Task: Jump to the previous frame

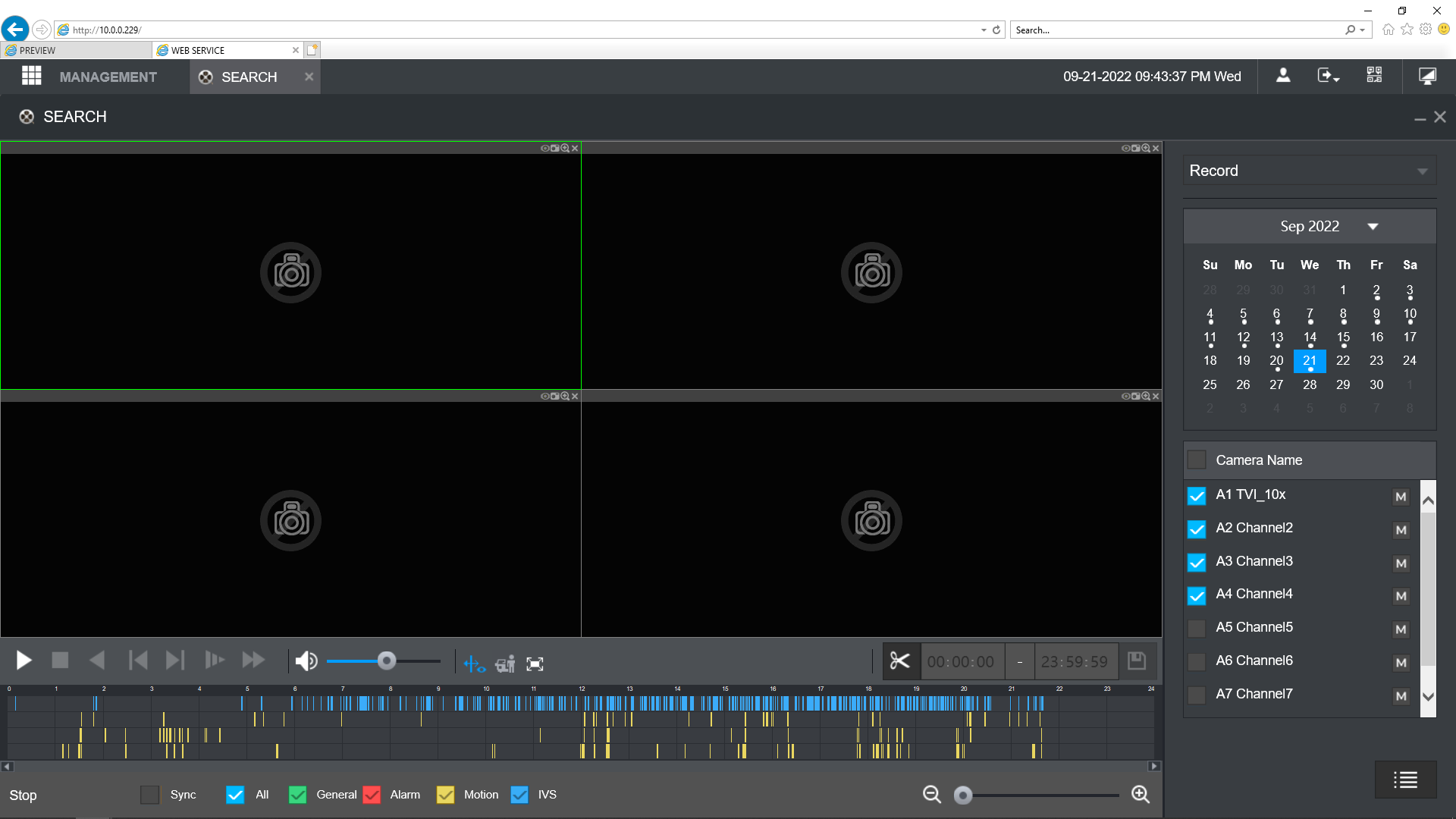Action: 138,661
